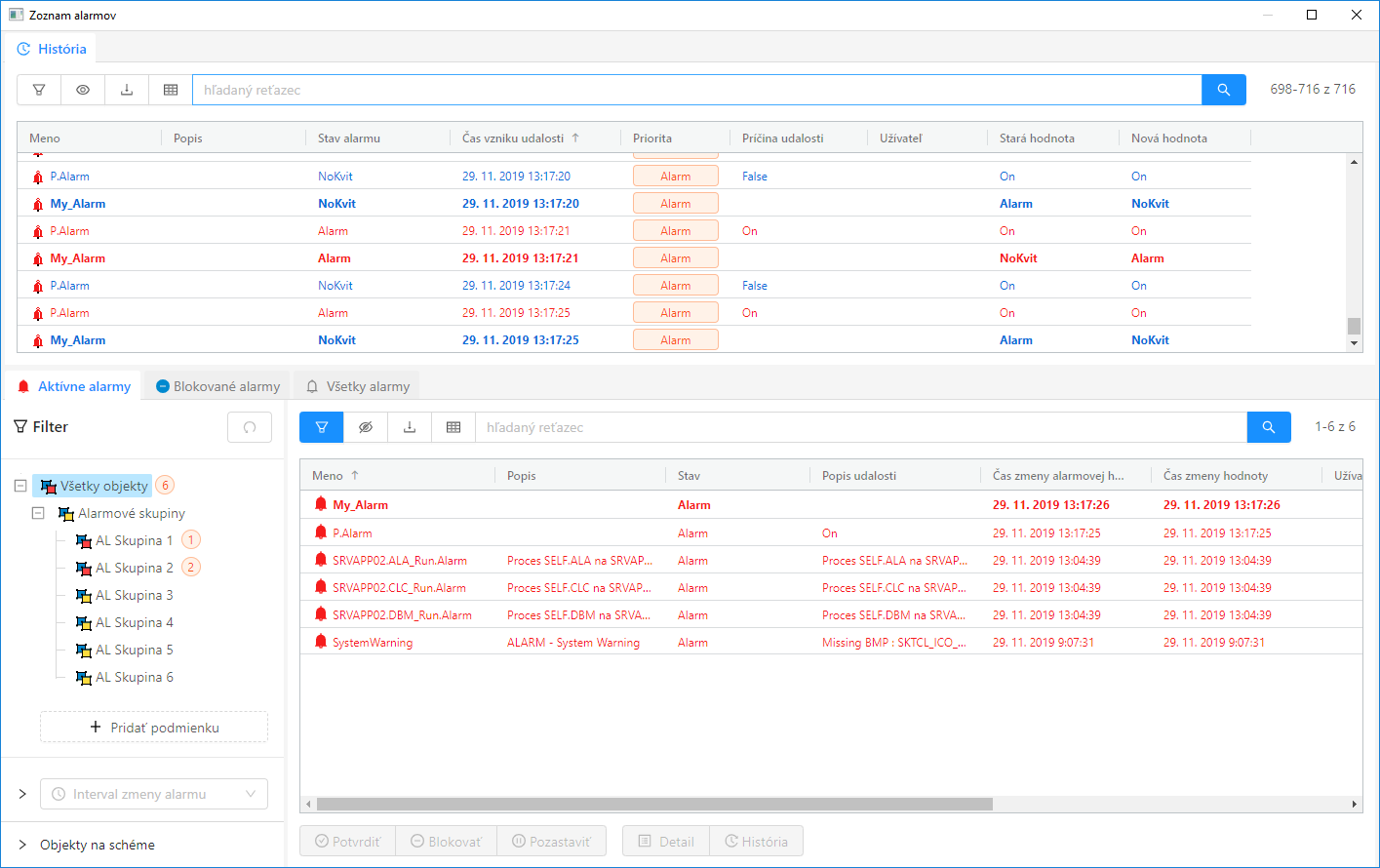Viewport: 1380px width, 868px height.
Task: Collapse the Alarmové skupiny tree node
Action: coord(38,513)
